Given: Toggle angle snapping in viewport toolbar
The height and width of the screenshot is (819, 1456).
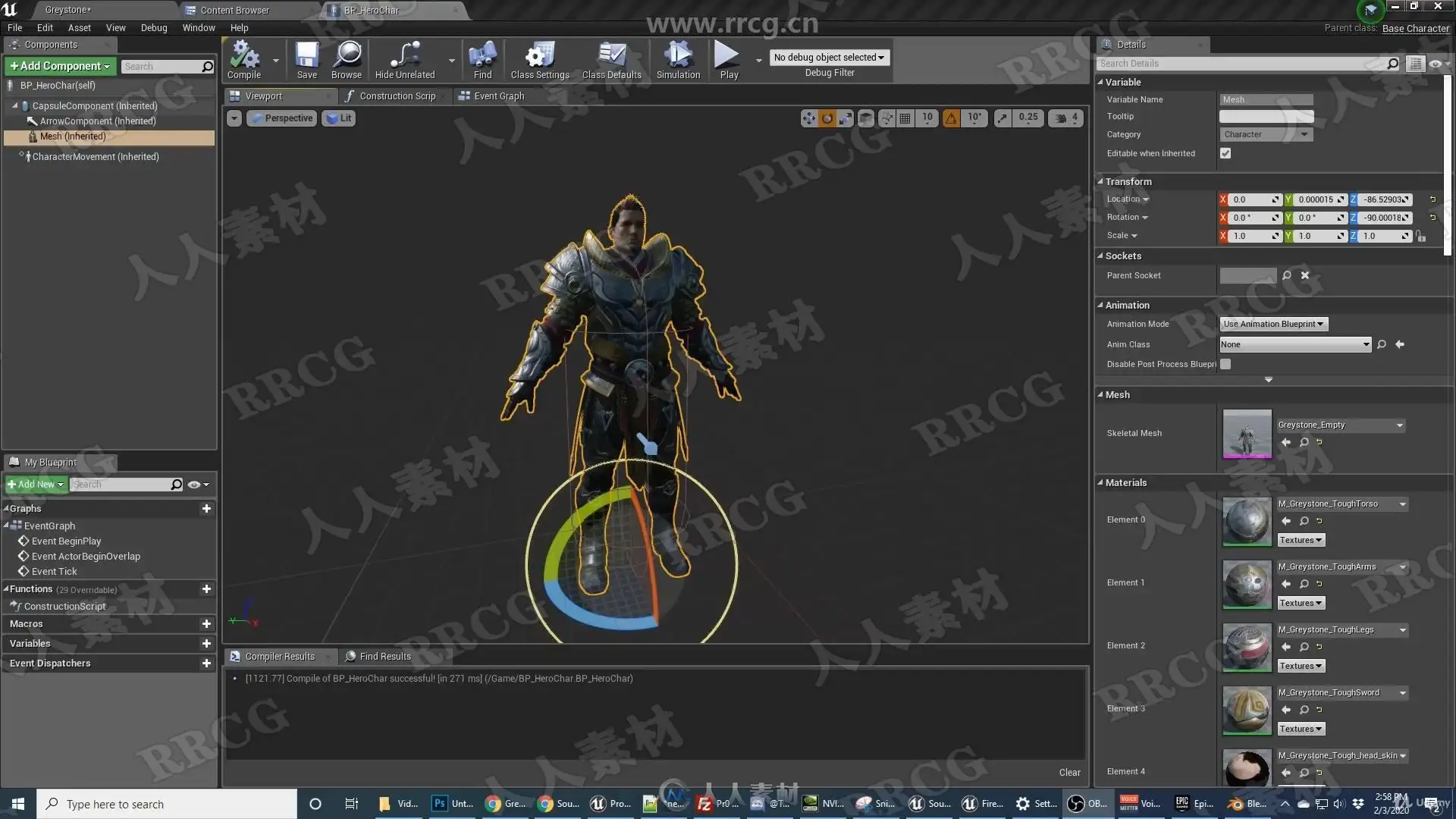Looking at the screenshot, I should (x=951, y=118).
